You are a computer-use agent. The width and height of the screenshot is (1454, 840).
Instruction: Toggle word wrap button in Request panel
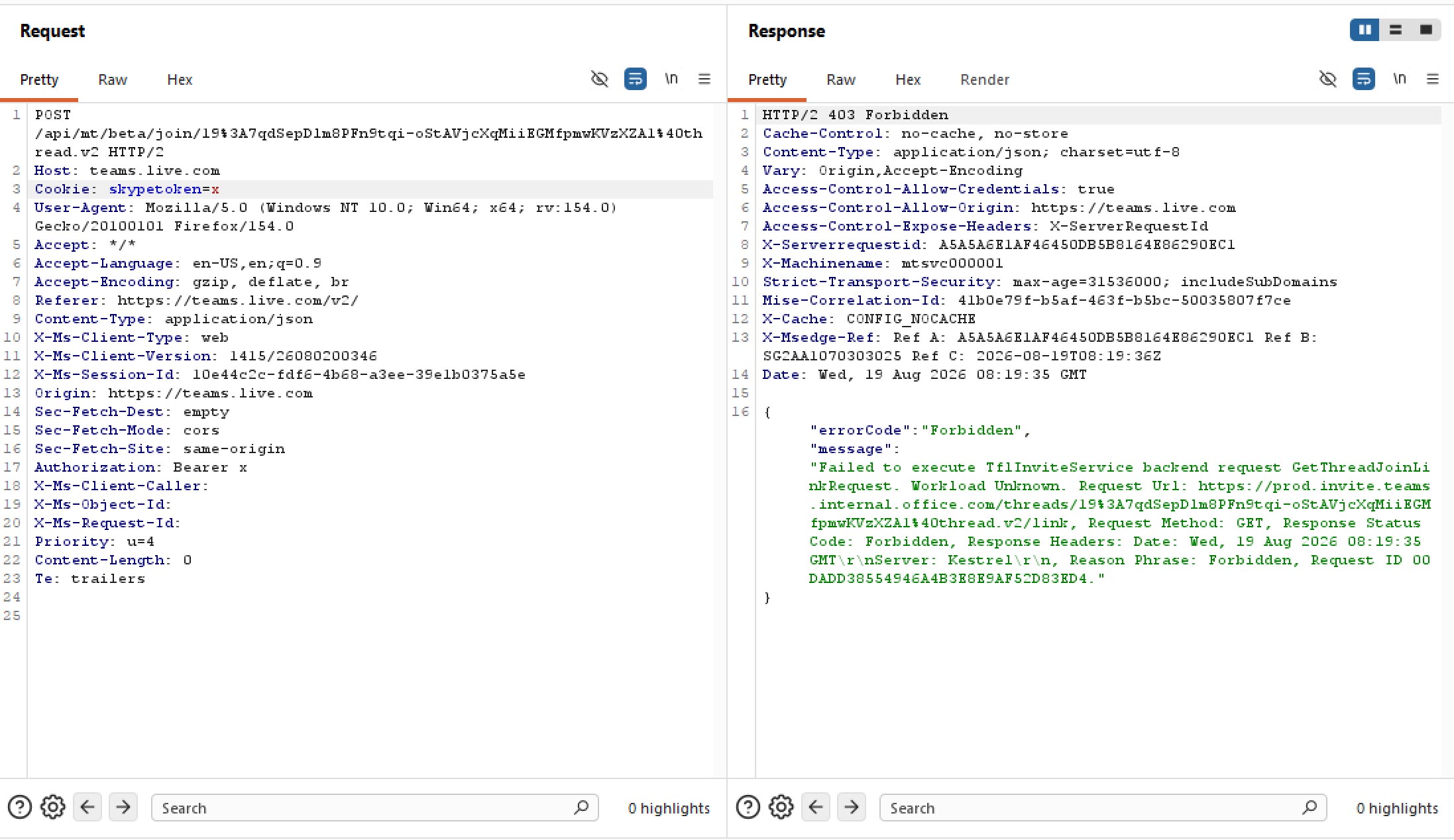(635, 79)
